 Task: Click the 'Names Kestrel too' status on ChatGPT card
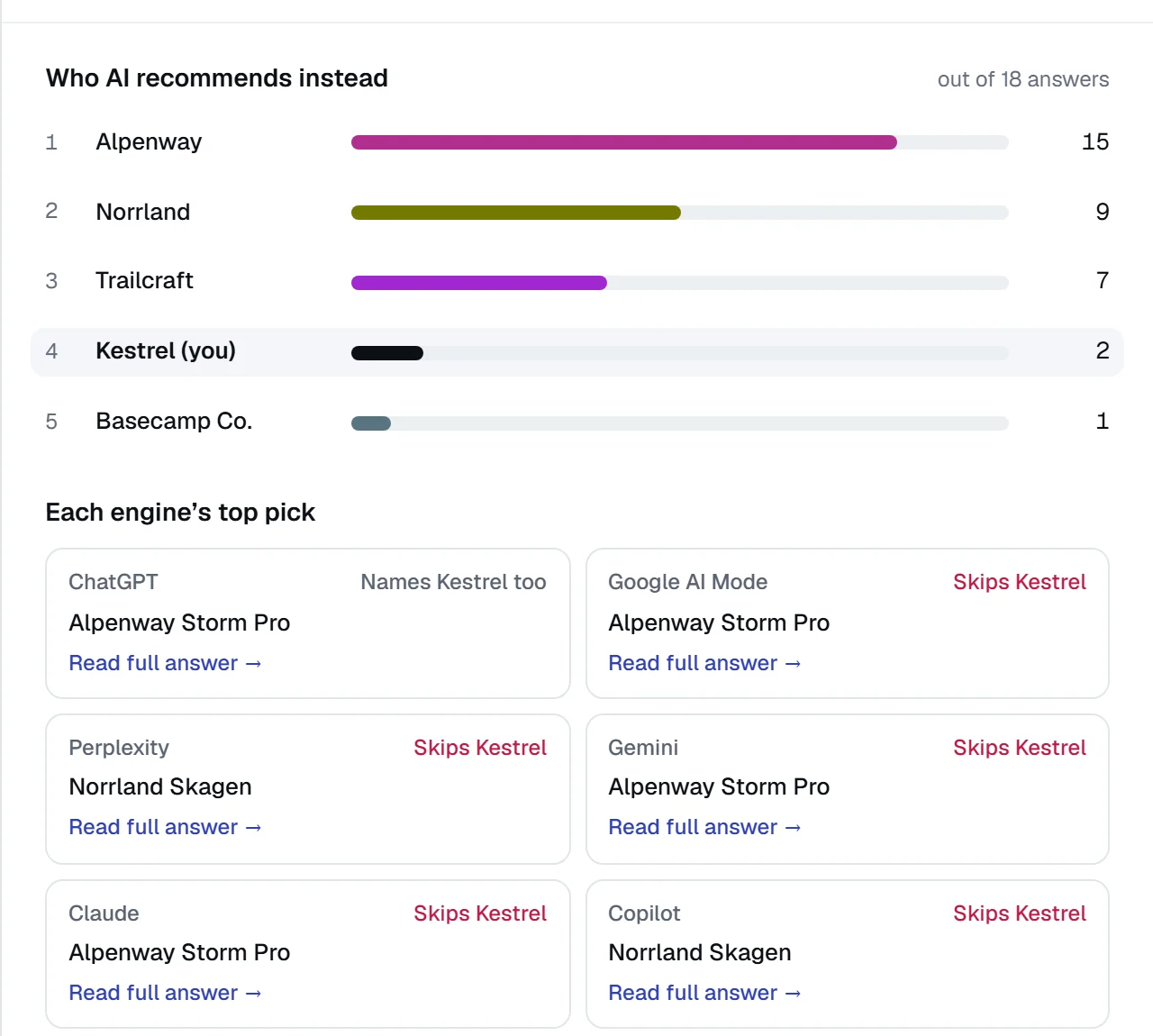[x=454, y=582]
